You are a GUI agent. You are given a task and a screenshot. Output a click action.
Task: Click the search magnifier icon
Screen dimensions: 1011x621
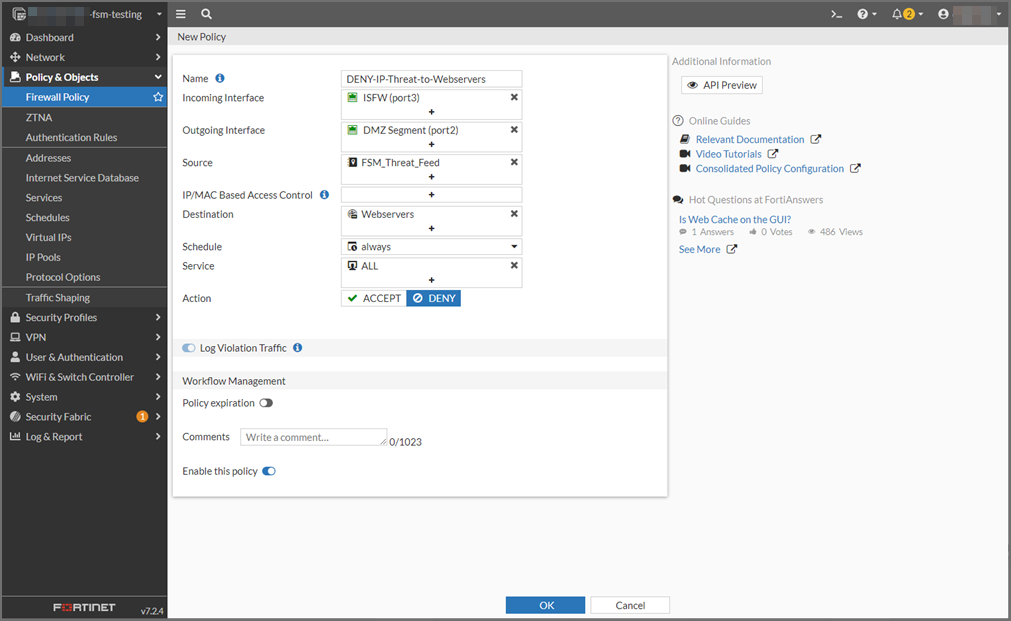pos(206,14)
